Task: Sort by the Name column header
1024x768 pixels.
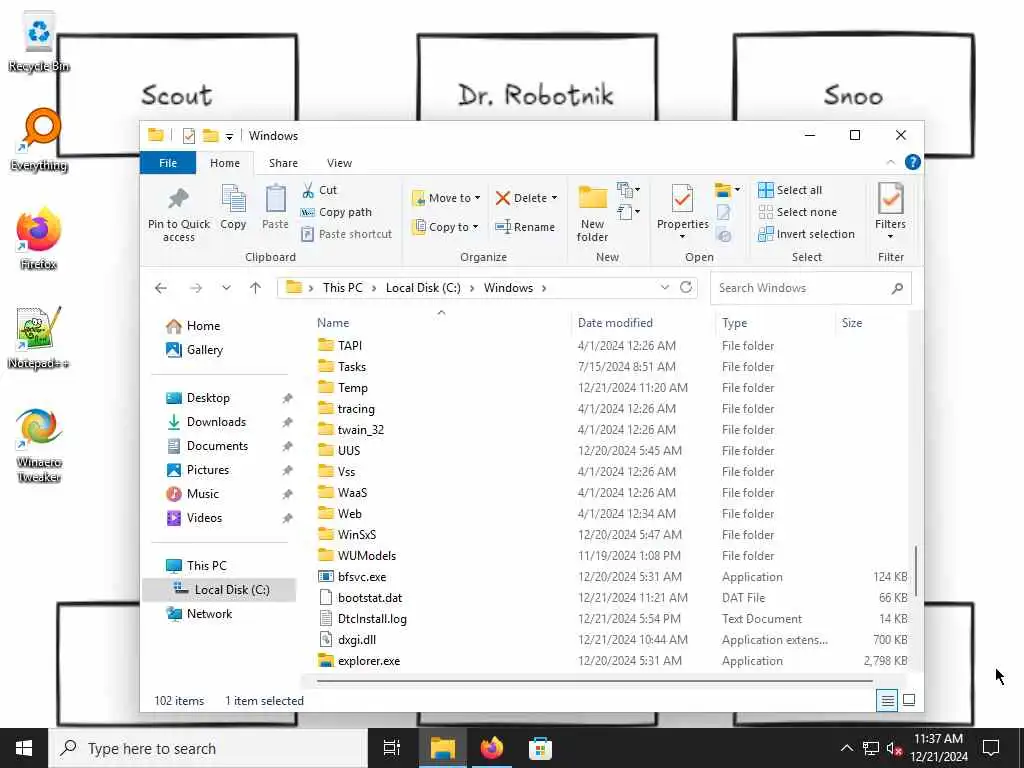Action: click(333, 323)
